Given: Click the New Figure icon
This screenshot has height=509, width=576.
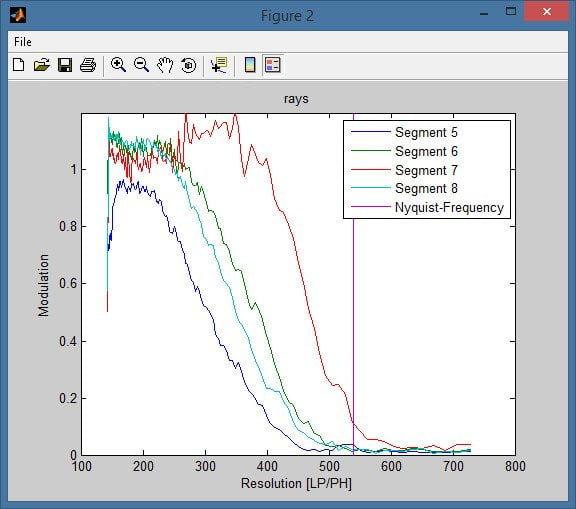Looking at the screenshot, I should [18, 65].
